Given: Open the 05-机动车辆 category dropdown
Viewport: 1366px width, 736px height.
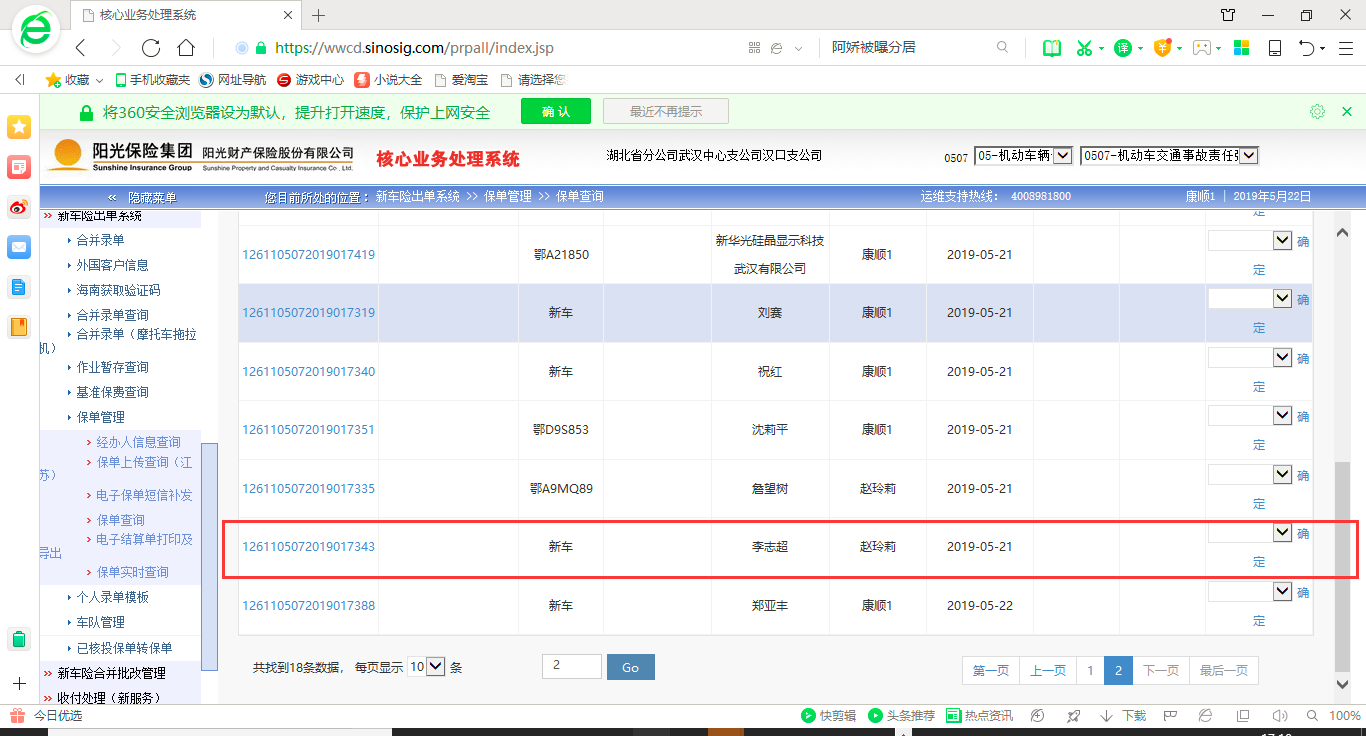Looking at the screenshot, I should (x=1022, y=156).
